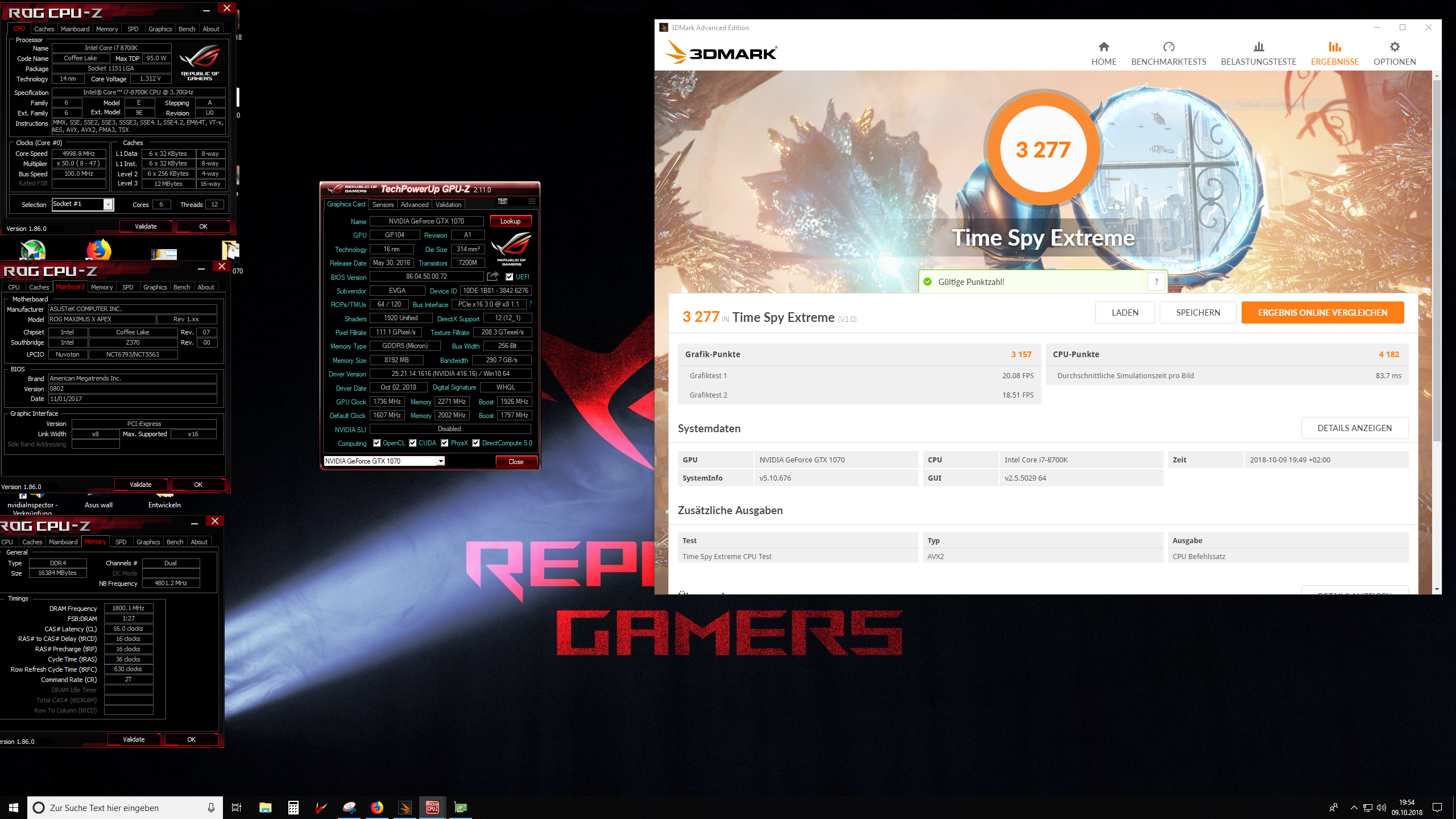Open the Action Center notifications icon
The height and width of the screenshot is (819, 1456).
1437,808
